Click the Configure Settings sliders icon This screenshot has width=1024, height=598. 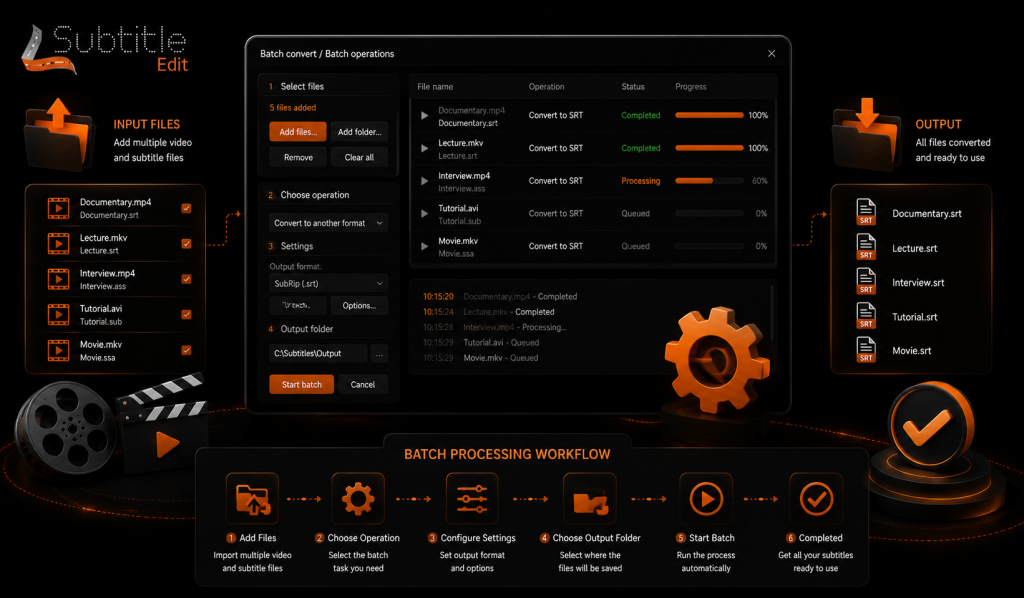coord(472,499)
